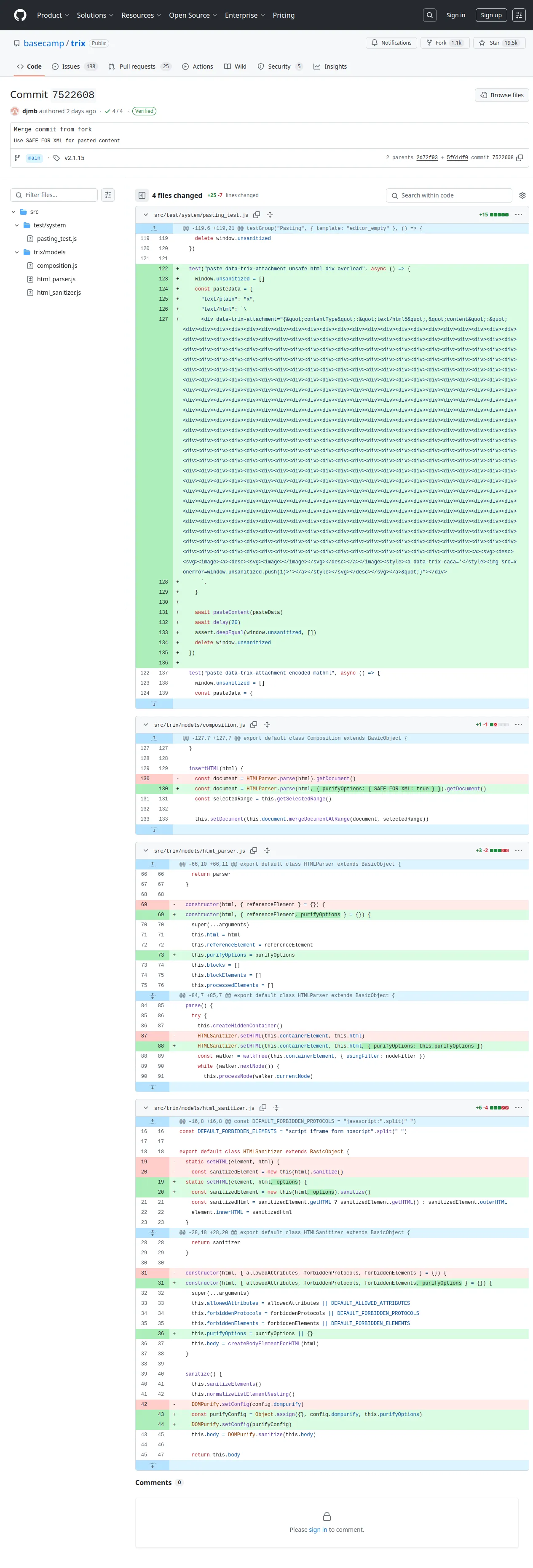The height and width of the screenshot is (1568, 533).
Task: Copy path of composition.js file
Action: coord(253,725)
